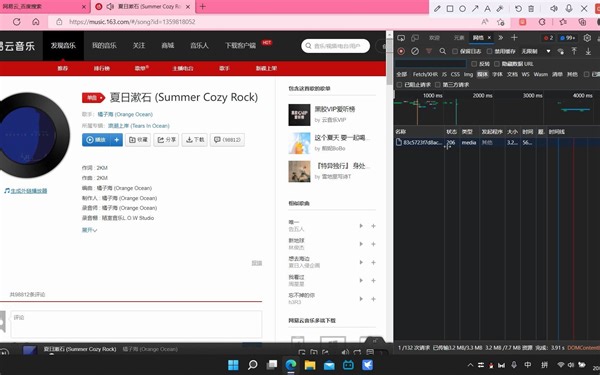Screen dimensions: 600x375
Task: Select the pencil annotation tool
Action: point(437,8)
